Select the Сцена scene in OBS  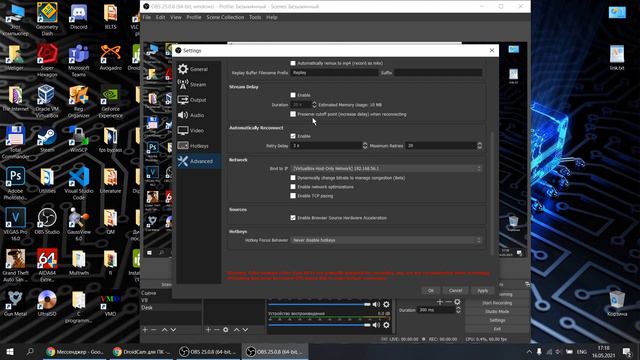pyautogui.click(x=171, y=293)
